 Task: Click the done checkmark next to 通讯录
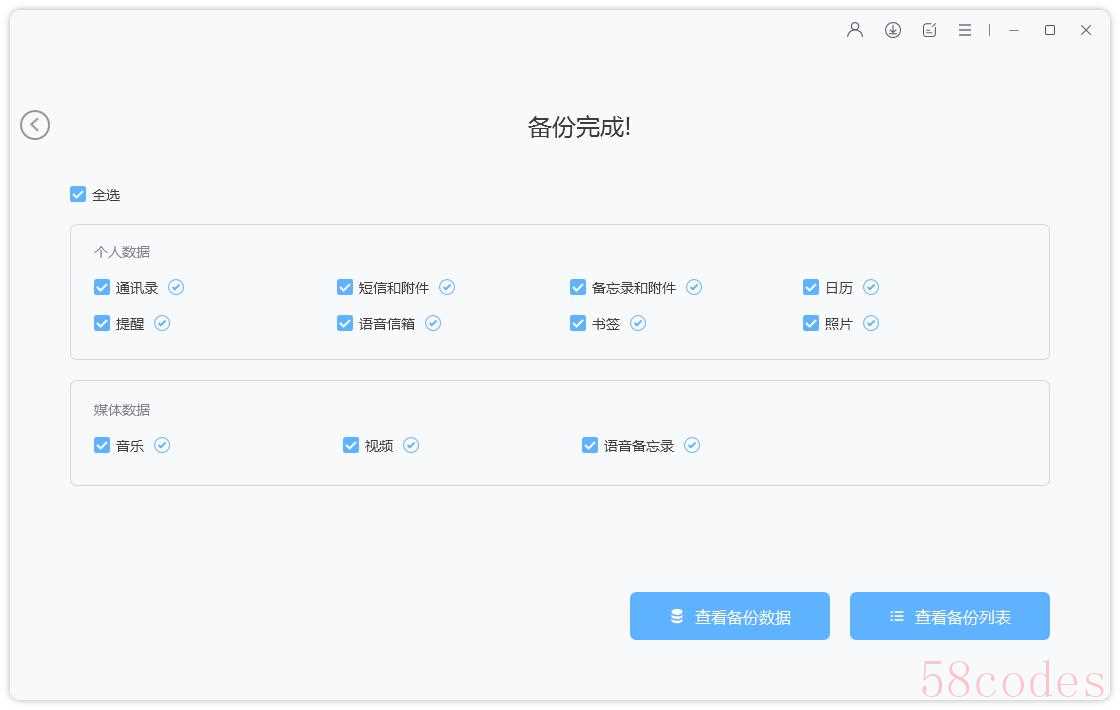[176, 287]
